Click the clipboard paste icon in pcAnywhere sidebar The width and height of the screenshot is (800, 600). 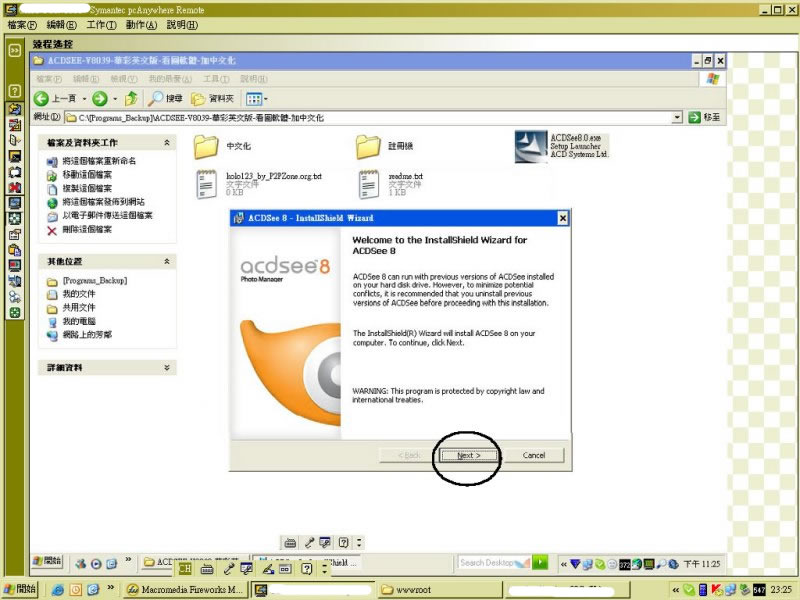click(x=15, y=250)
